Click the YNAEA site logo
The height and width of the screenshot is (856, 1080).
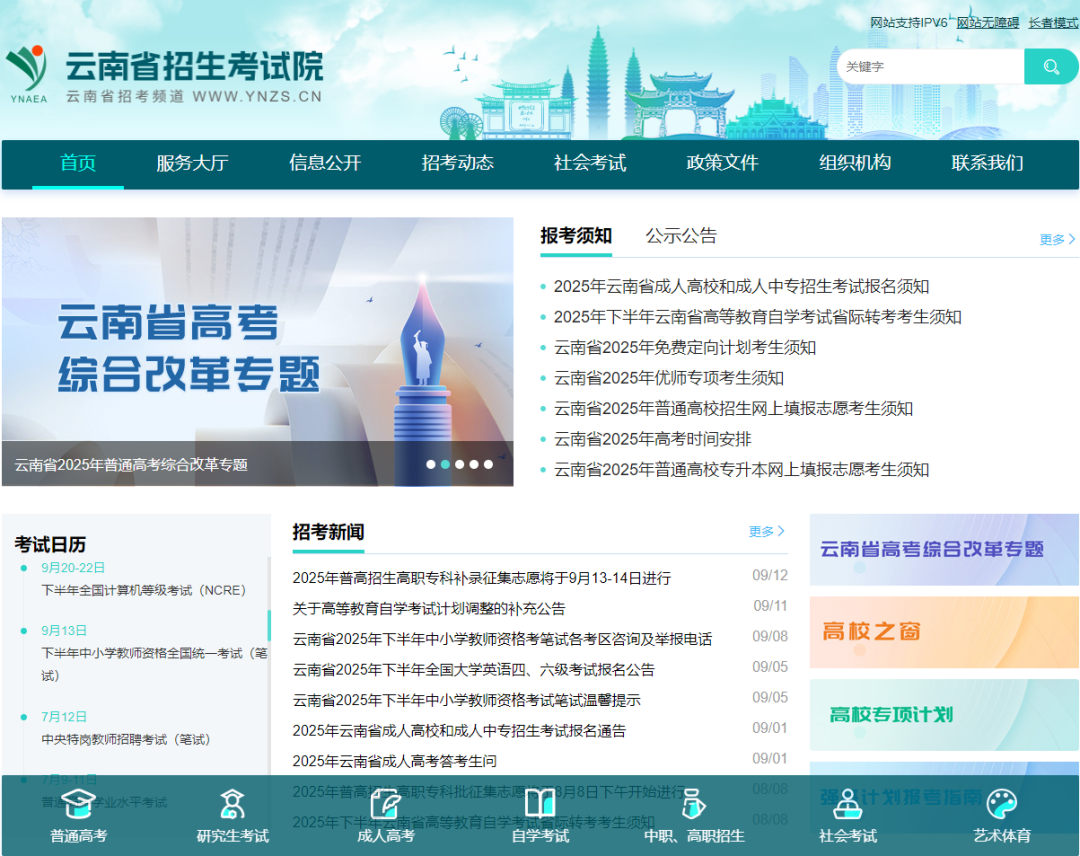pos(28,74)
